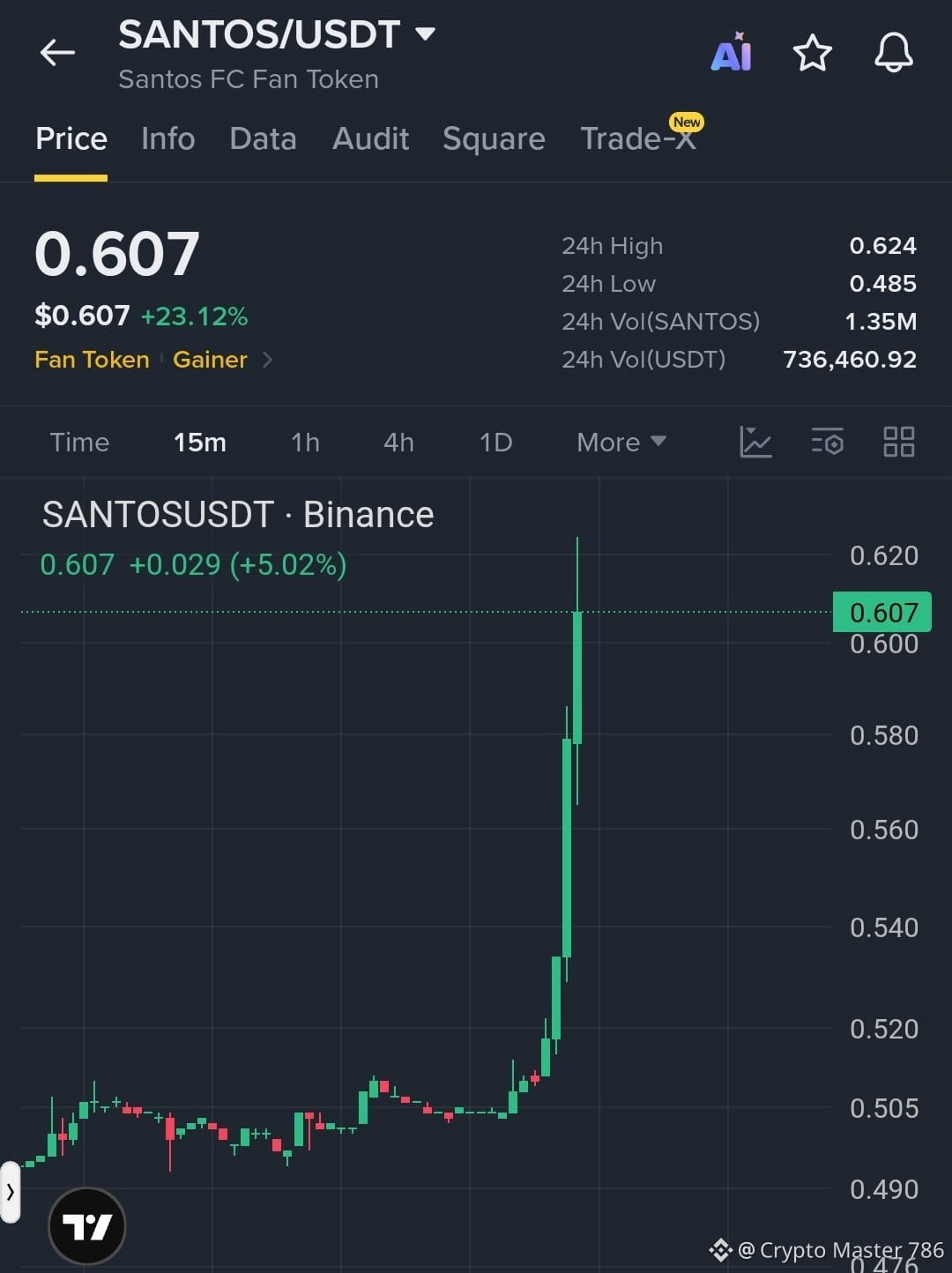Viewport: 952px width, 1273px height.
Task: Tap the 24h Low value 0.485
Action: click(x=882, y=284)
